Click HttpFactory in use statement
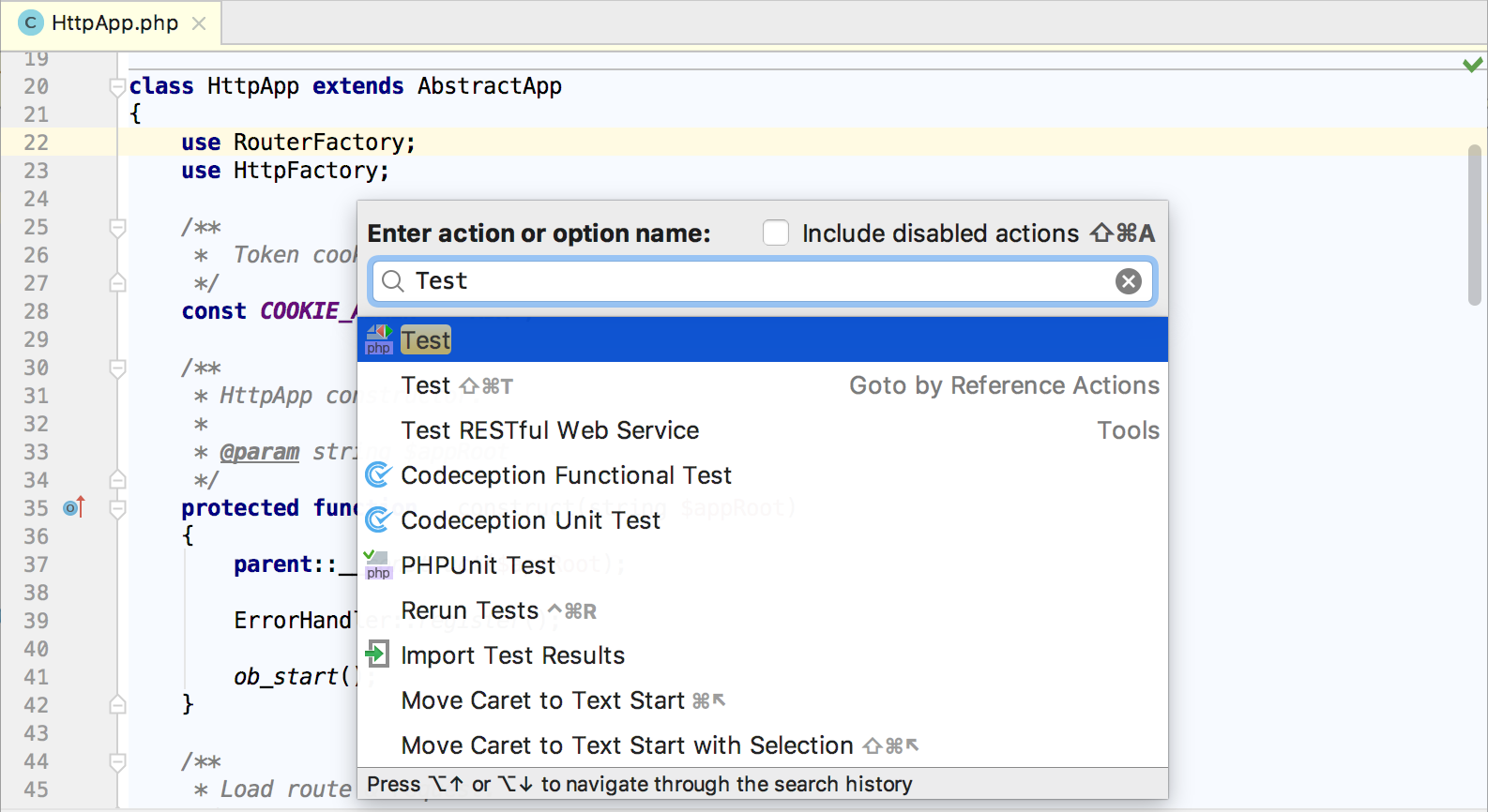Screen dimensions: 1488x812 click(x=305, y=171)
